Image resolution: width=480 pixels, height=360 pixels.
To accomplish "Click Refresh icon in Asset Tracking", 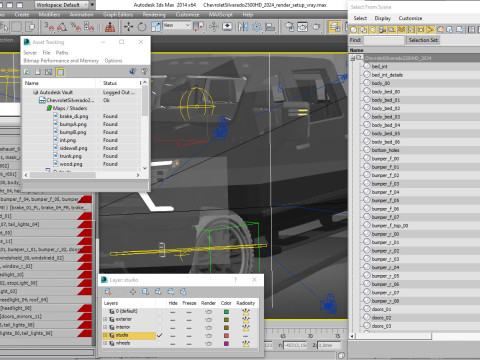I will point(27,72).
